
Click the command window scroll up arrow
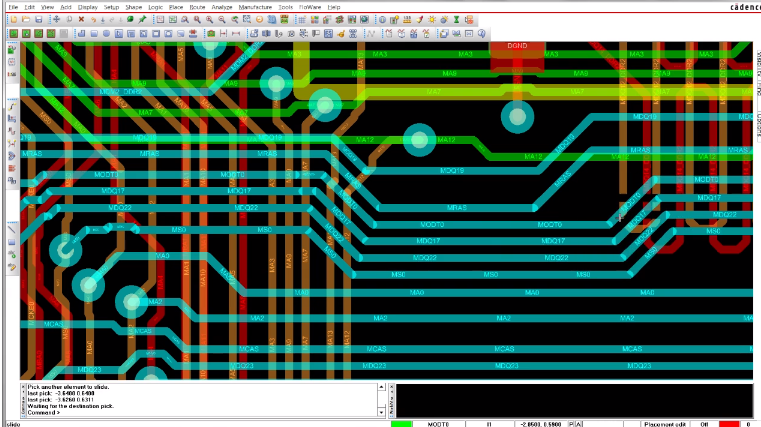pyautogui.click(x=381, y=387)
